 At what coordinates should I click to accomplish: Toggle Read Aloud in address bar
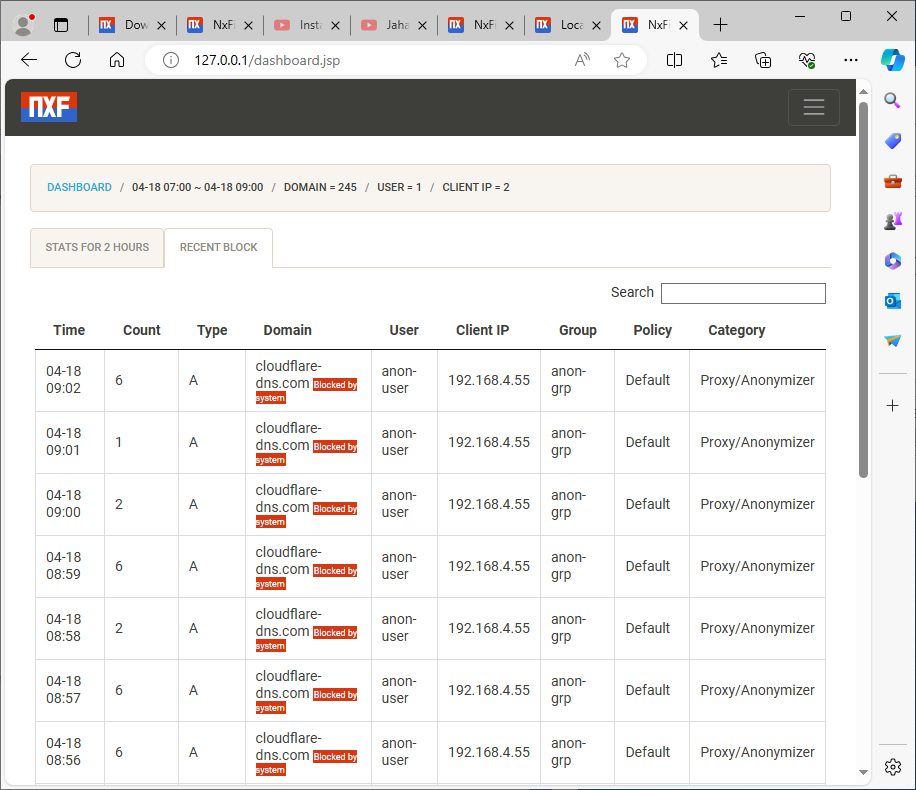[582, 60]
